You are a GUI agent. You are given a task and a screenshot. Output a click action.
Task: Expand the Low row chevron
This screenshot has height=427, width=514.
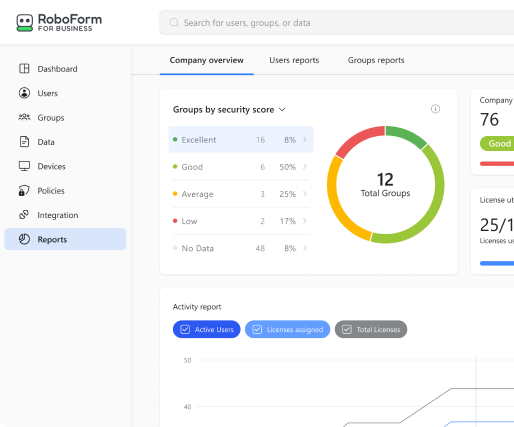tap(305, 221)
